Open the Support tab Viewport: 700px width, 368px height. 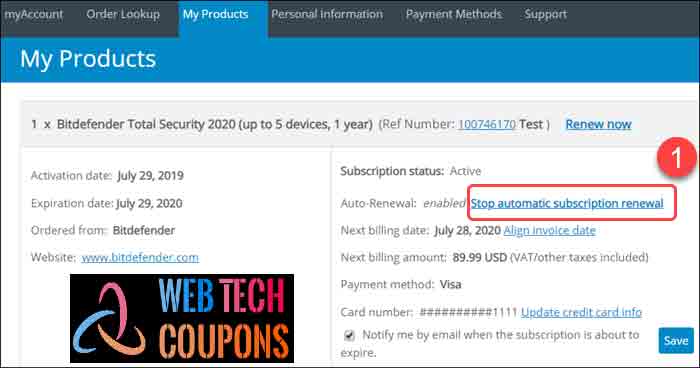click(x=546, y=14)
